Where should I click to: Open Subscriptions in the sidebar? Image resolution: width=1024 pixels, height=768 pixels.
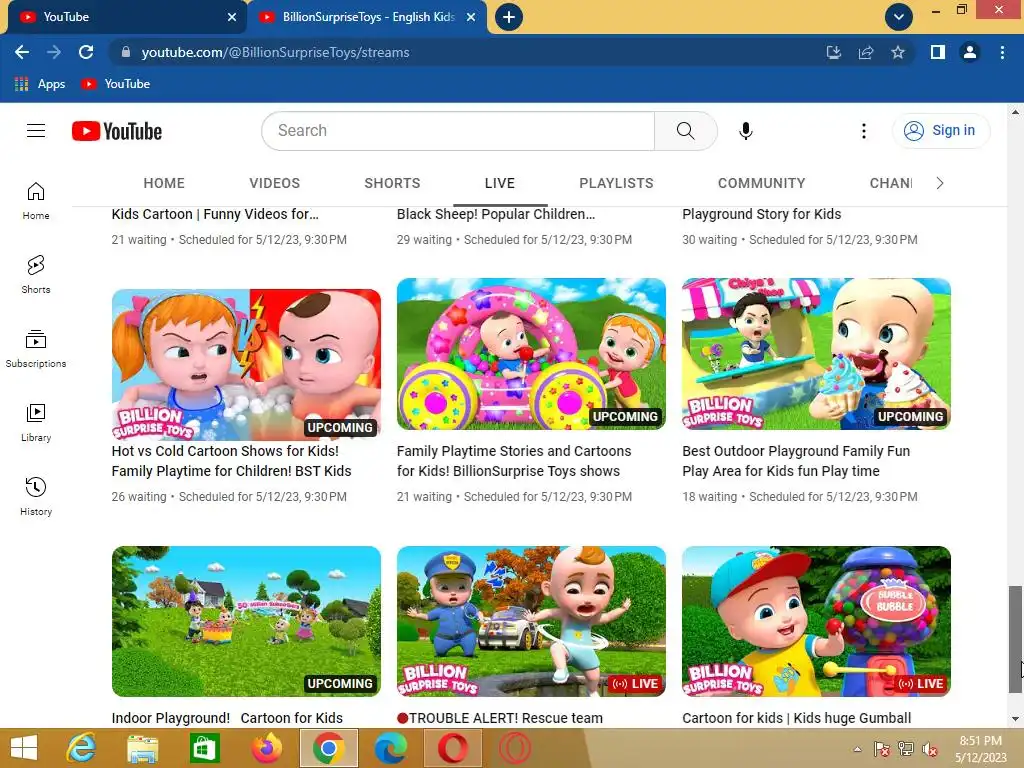click(36, 349)
